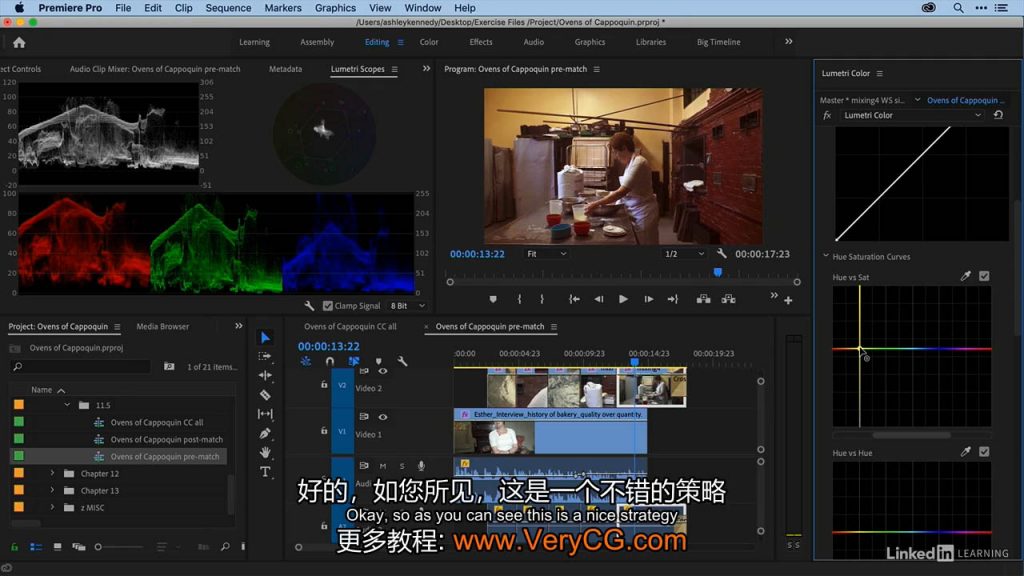Screen dimensions: 1024x576
Task: Toggle Video 2 track output eye
Action: (x=383, y=371)
